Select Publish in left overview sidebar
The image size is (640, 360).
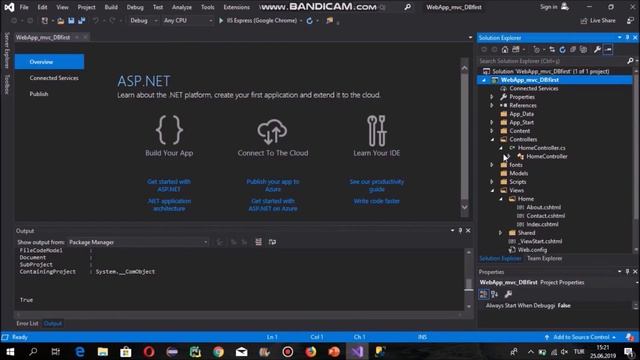[x=39, y=94]
